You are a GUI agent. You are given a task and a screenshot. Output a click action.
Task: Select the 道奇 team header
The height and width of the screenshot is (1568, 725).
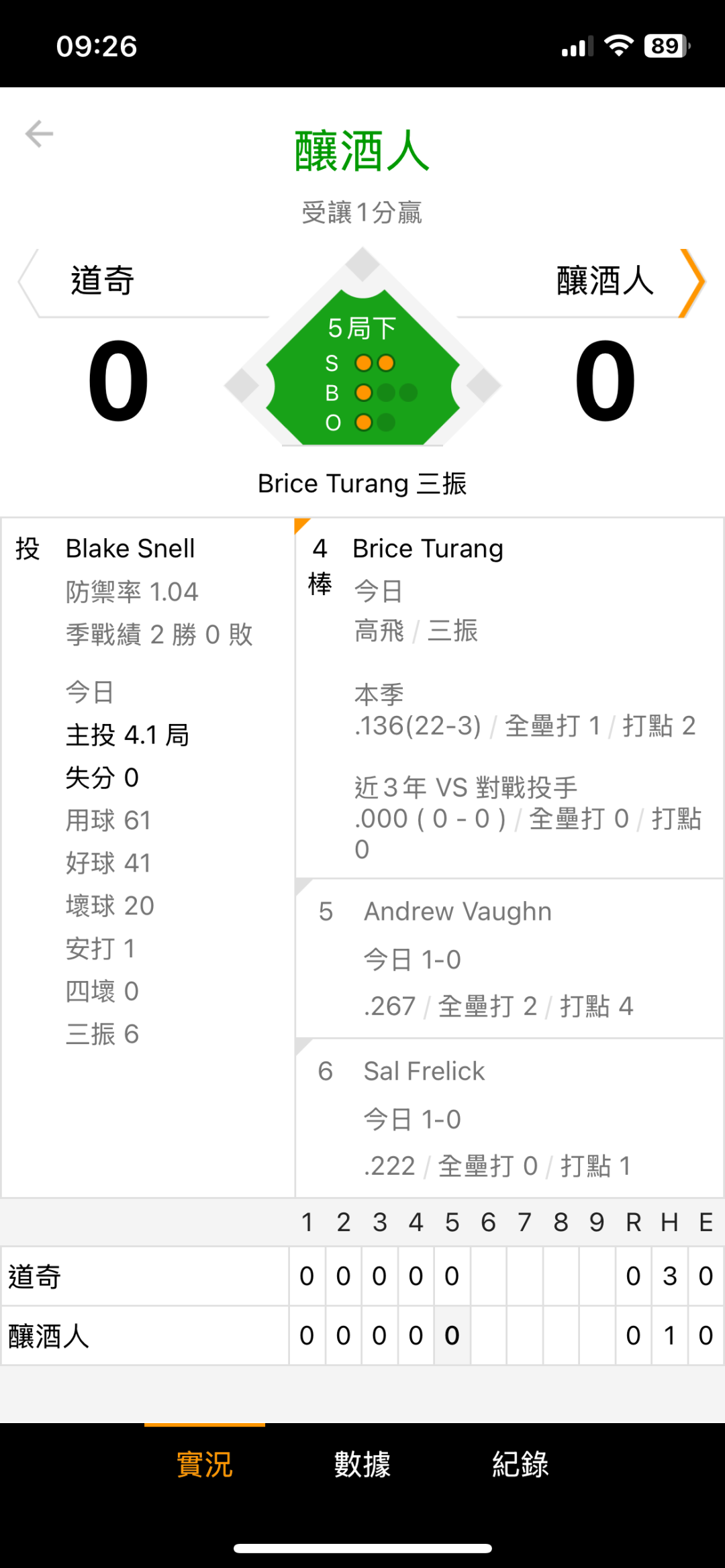tap(103, 280)
